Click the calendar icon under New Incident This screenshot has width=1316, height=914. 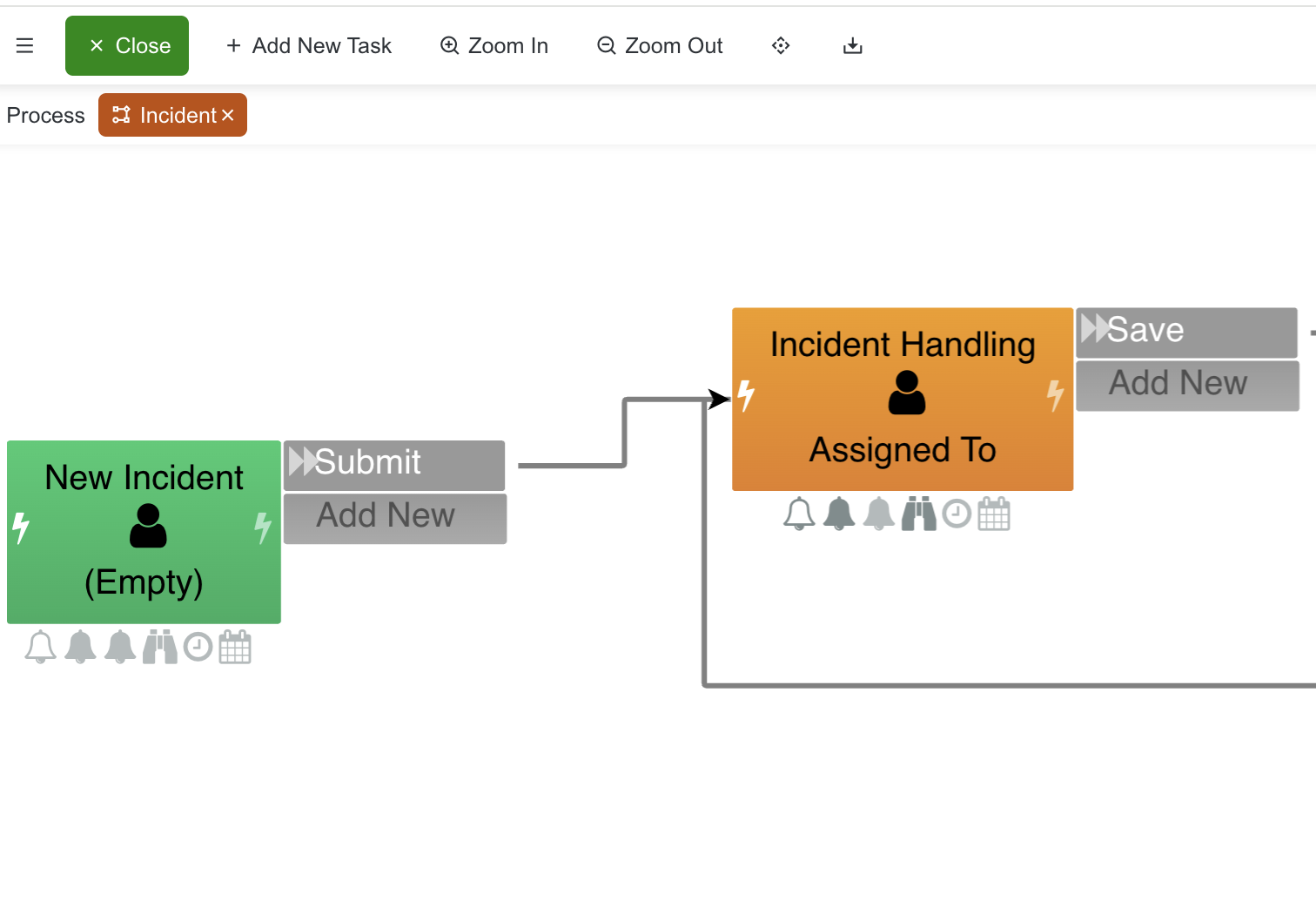click(235, 646)
